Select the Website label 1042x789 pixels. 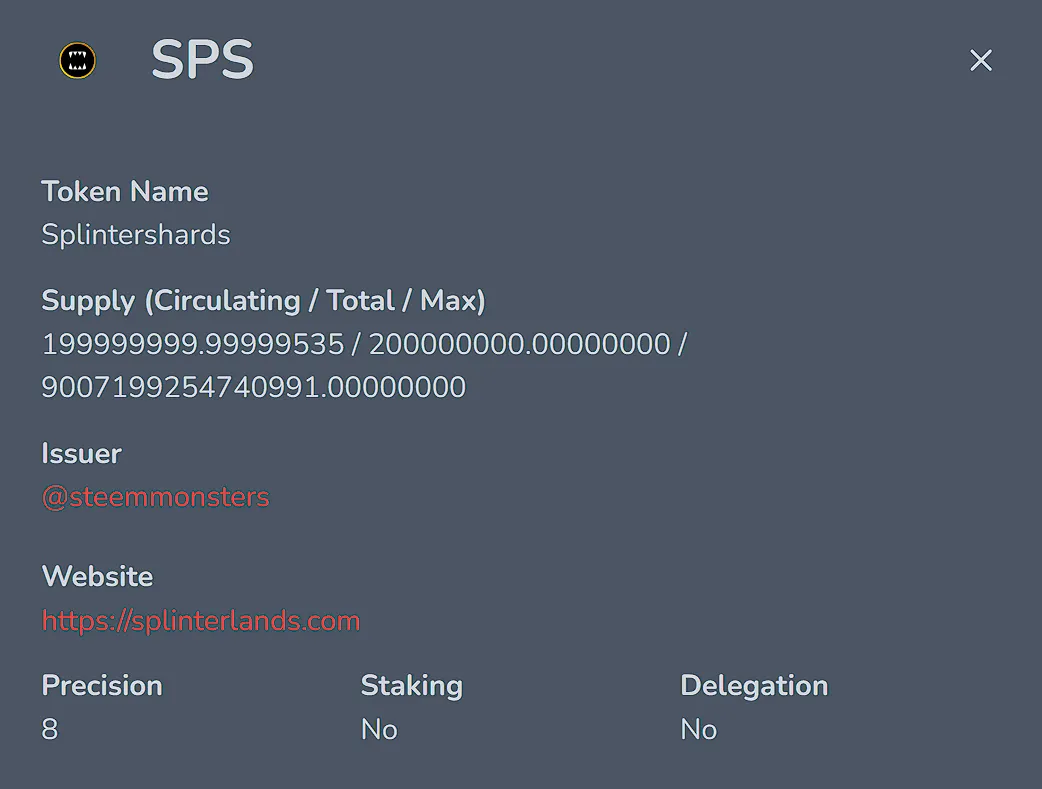point(97,576)
